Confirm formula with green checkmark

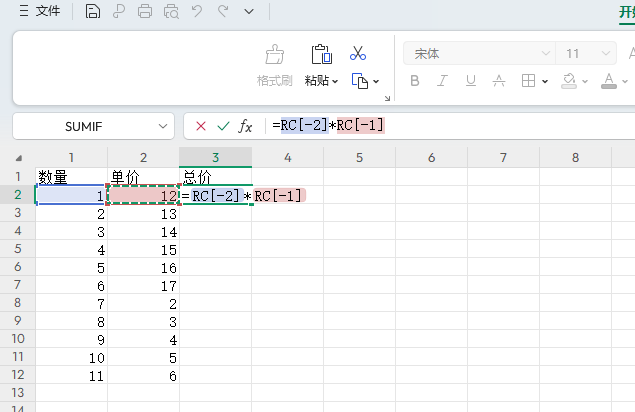(x=223, y=126)
